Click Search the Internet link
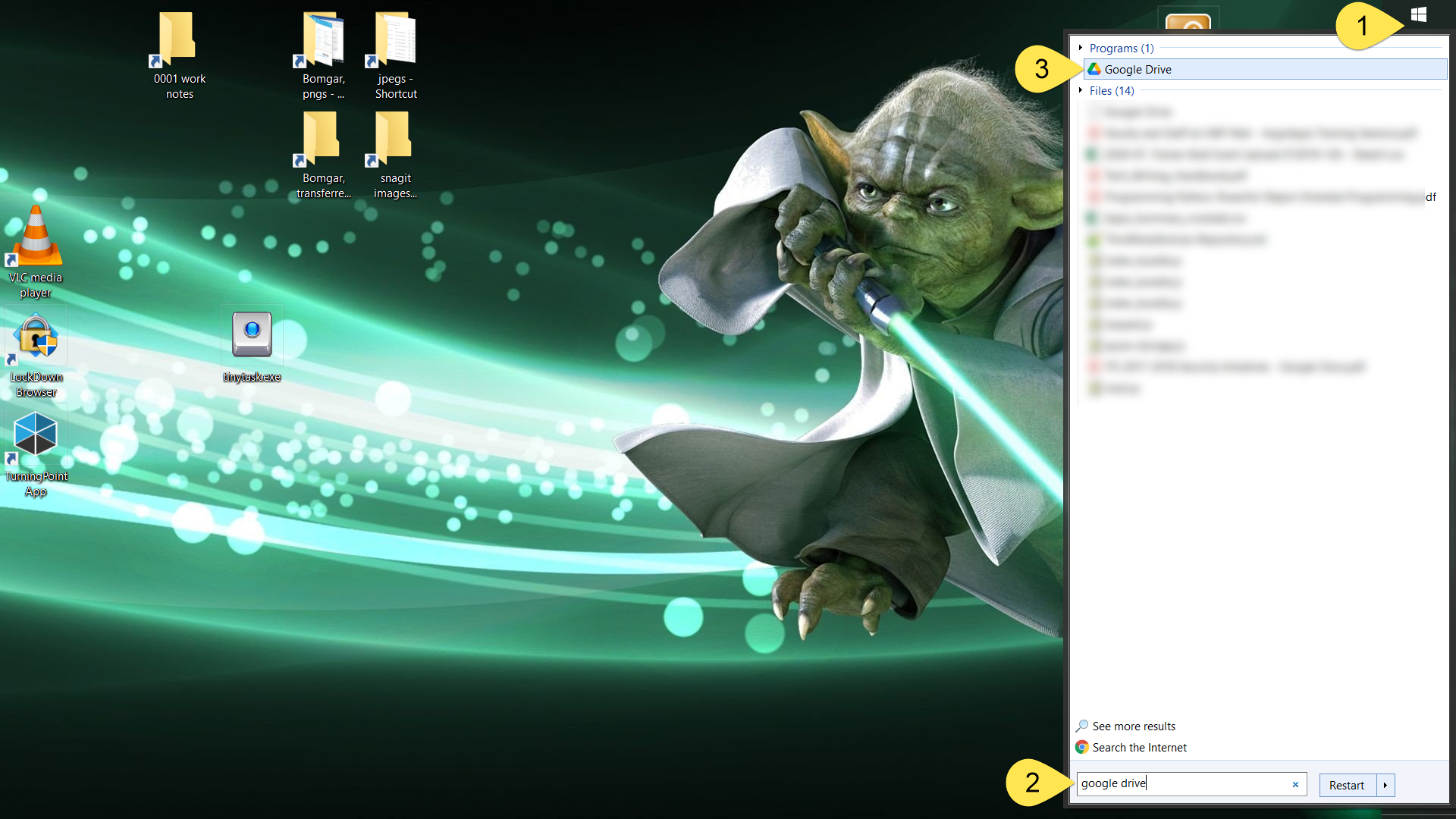Image resolution: width=1456 pixels, height=819 pixels. click(1139, 748)
